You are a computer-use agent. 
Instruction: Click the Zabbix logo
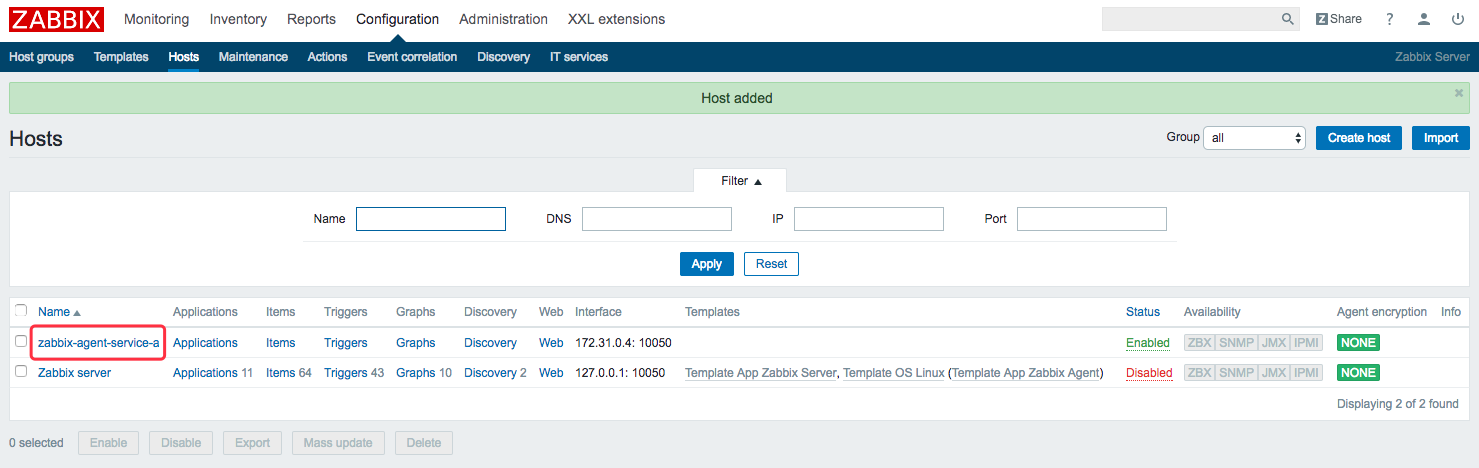coord(55,19)
